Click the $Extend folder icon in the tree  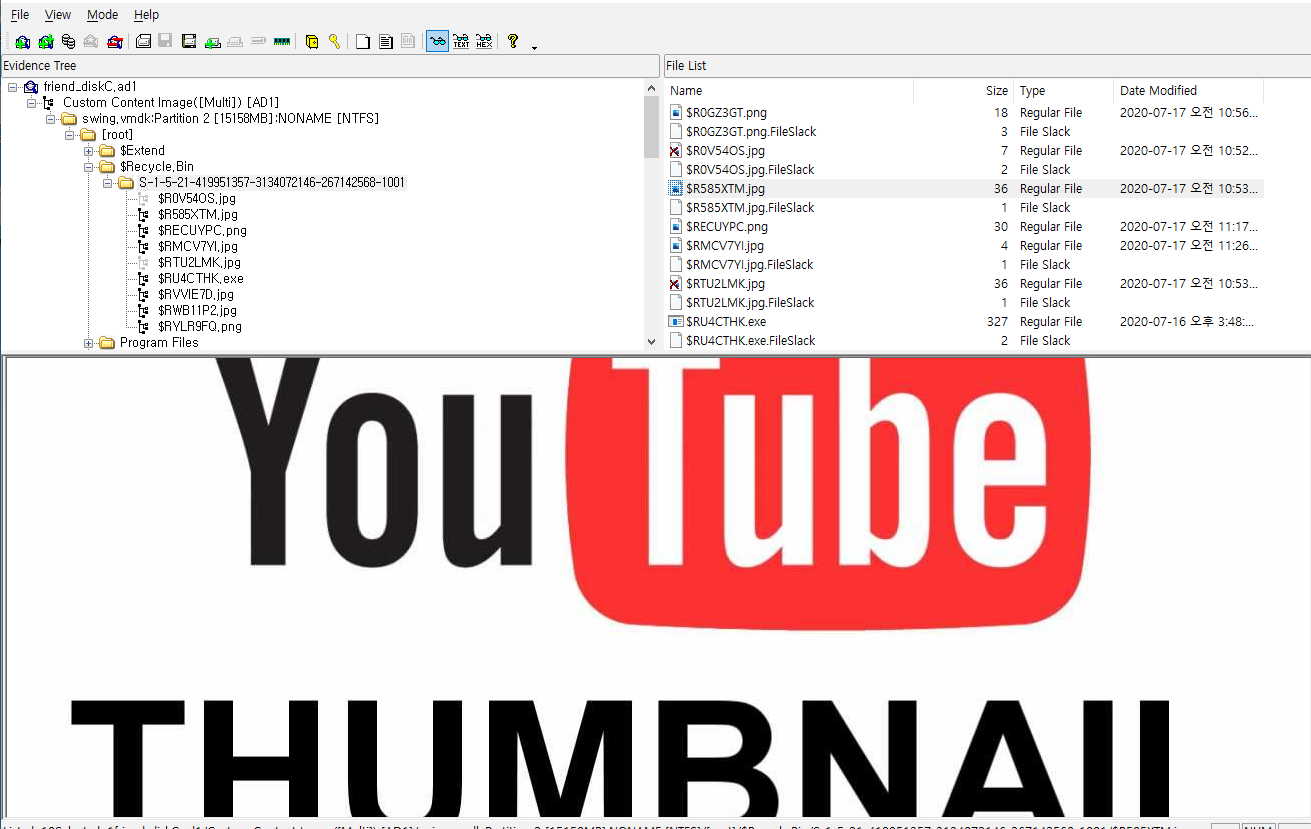(x=107, y=151)
